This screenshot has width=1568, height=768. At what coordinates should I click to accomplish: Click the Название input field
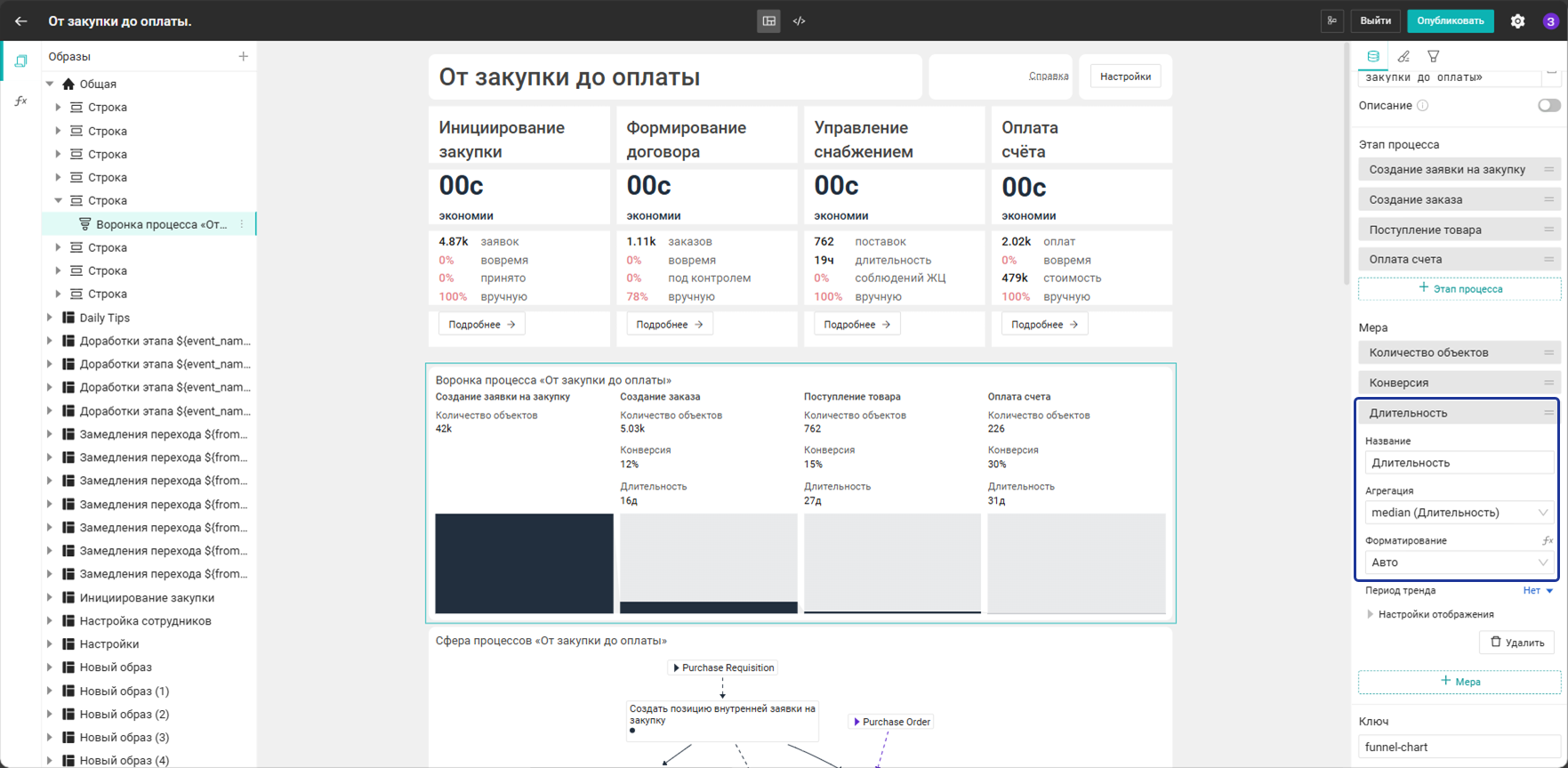(x=1459, y=463)
